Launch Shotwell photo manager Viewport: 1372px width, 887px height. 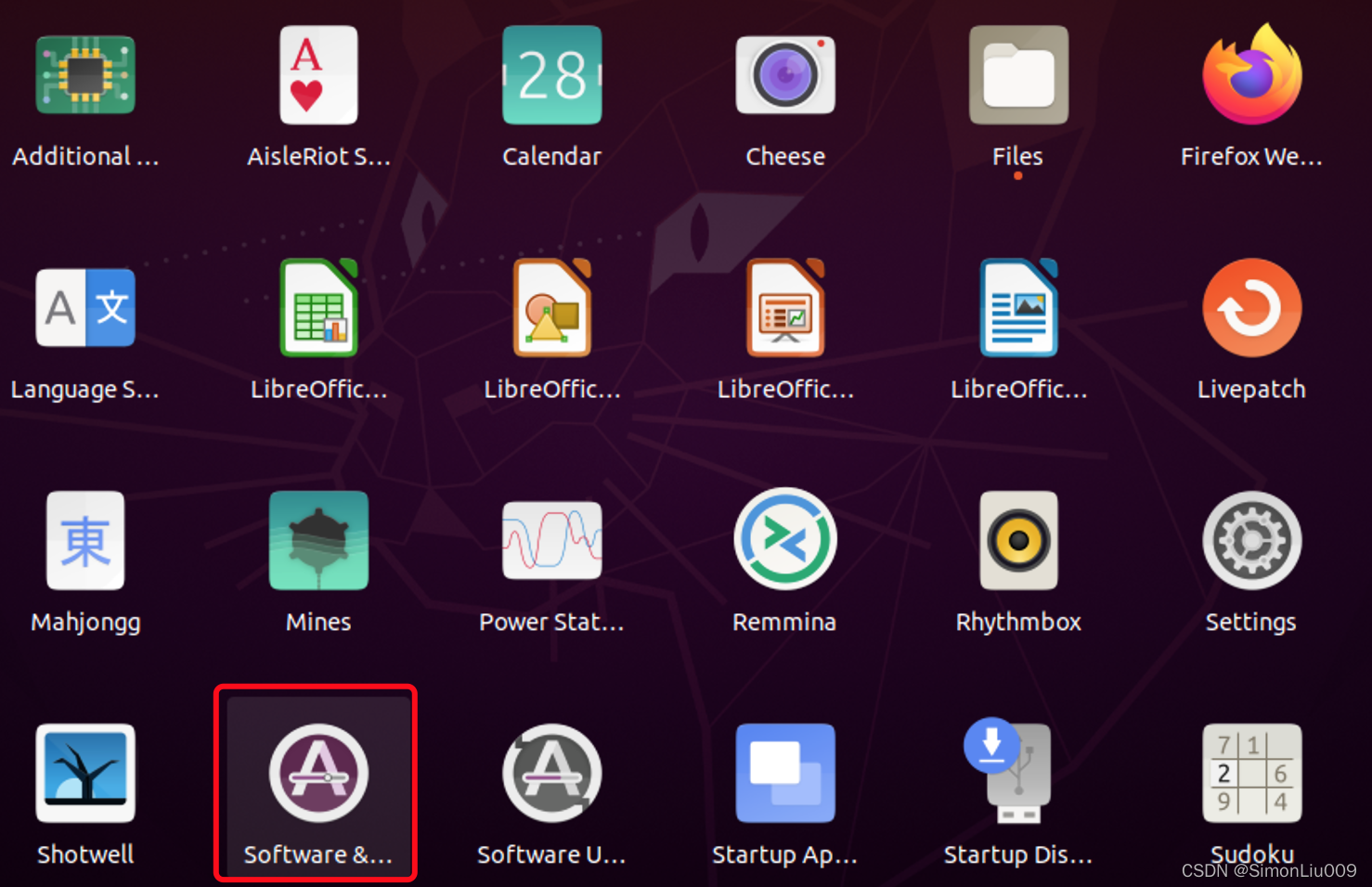tap(85, 774)
